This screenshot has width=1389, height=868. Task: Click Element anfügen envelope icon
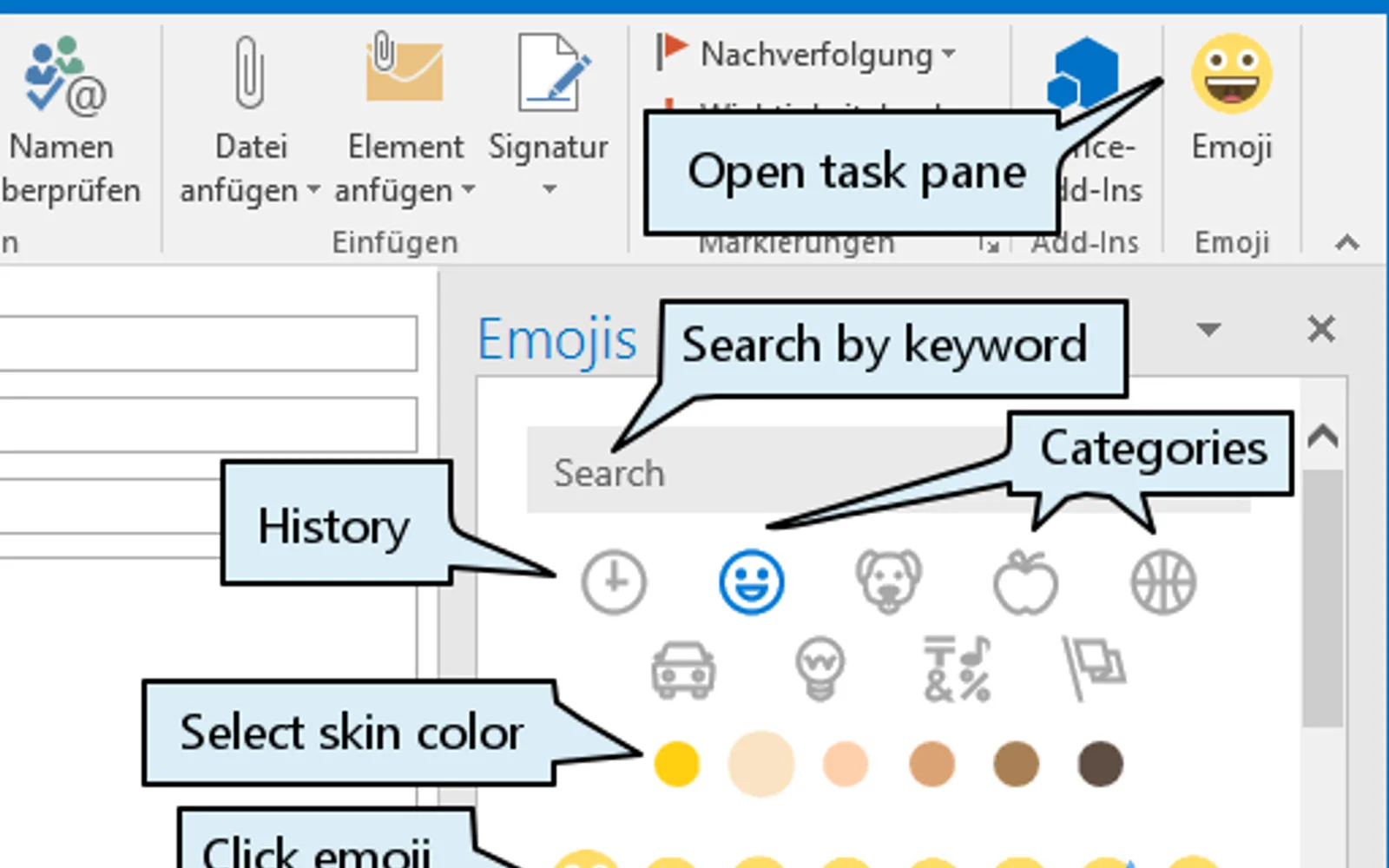(405, 68)
